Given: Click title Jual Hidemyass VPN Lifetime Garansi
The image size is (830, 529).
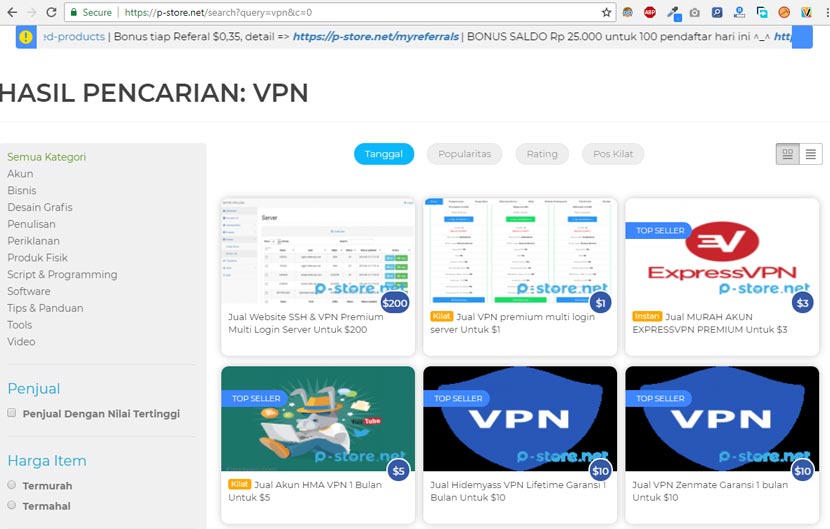Looking at the screenshot, I should 518,491.
